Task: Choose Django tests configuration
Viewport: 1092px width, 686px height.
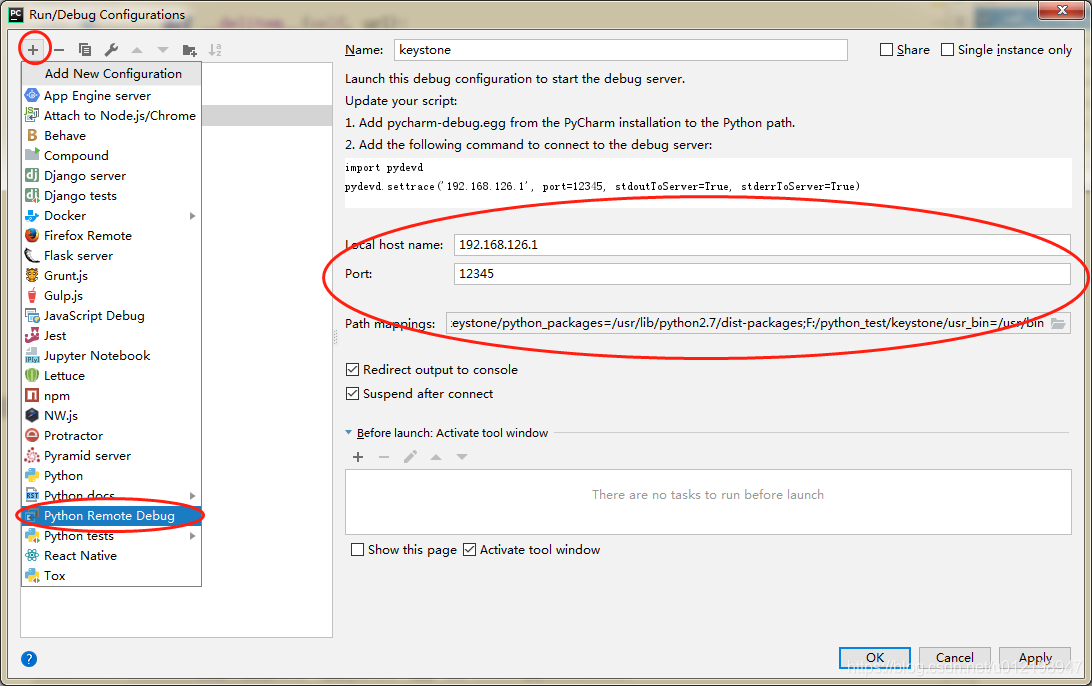Action: pyautogui.click(x=111, y=196)
